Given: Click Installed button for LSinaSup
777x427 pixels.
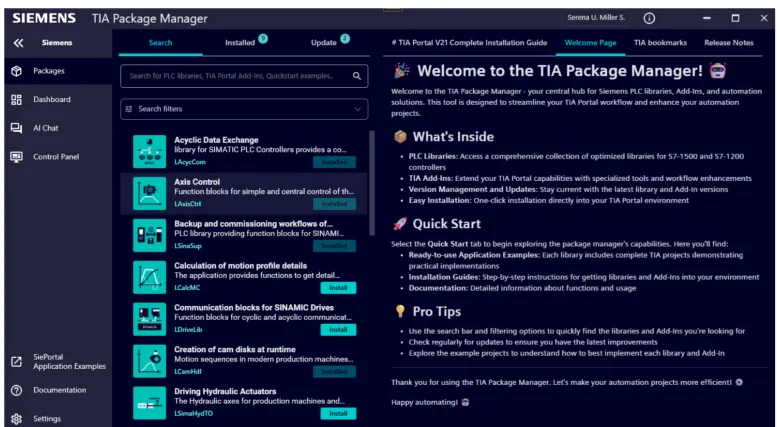Looking at the screenshot, I should (334, 246).
